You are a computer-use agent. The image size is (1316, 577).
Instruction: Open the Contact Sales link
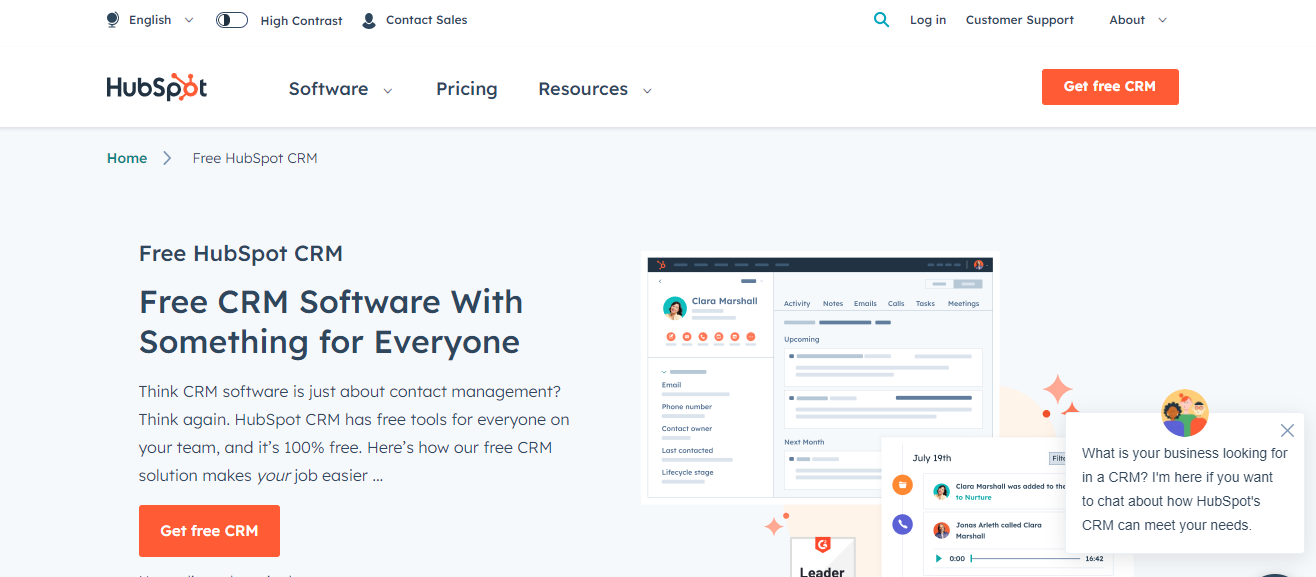(426, 20)
